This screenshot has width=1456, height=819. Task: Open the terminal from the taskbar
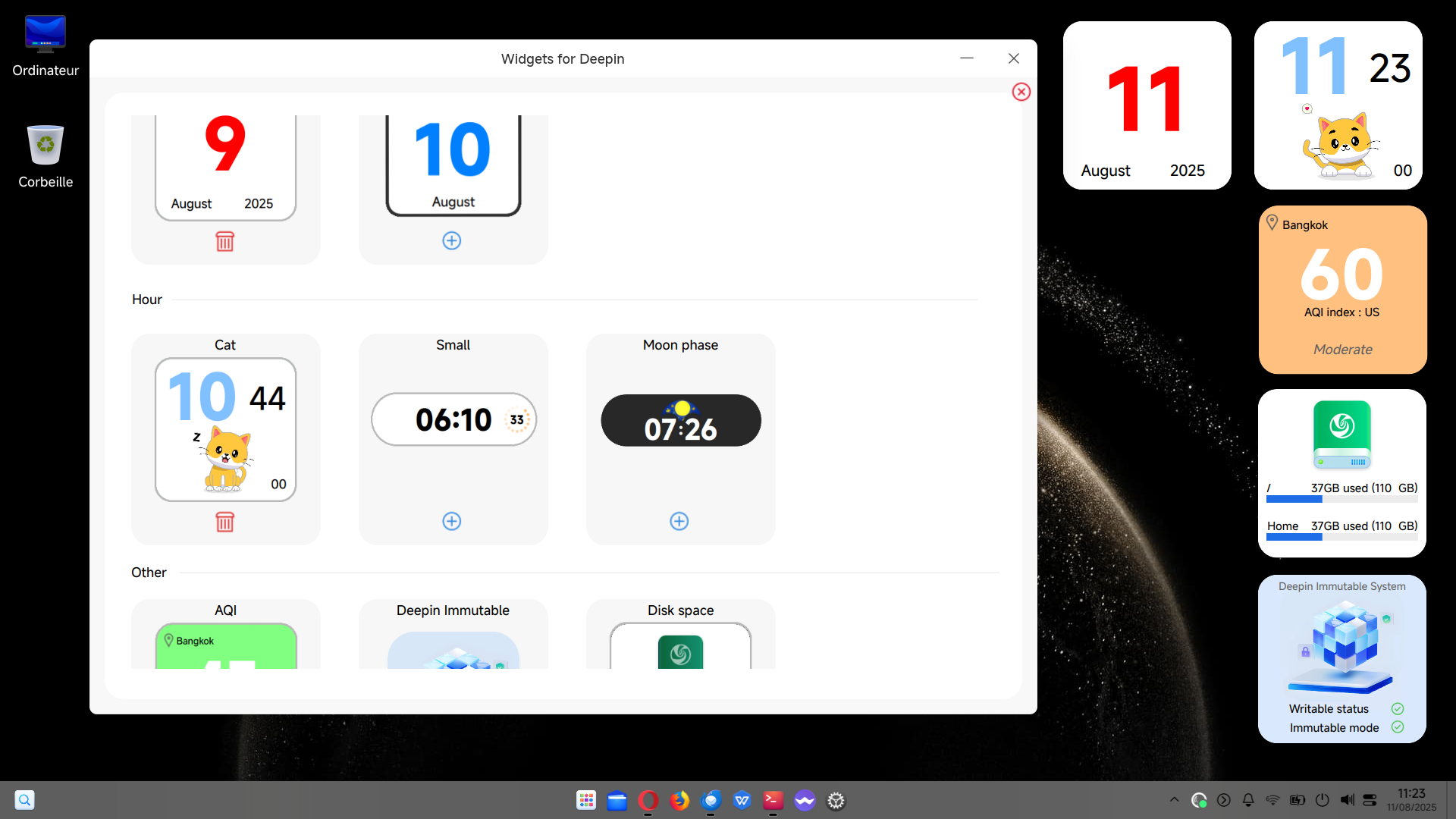773,800
